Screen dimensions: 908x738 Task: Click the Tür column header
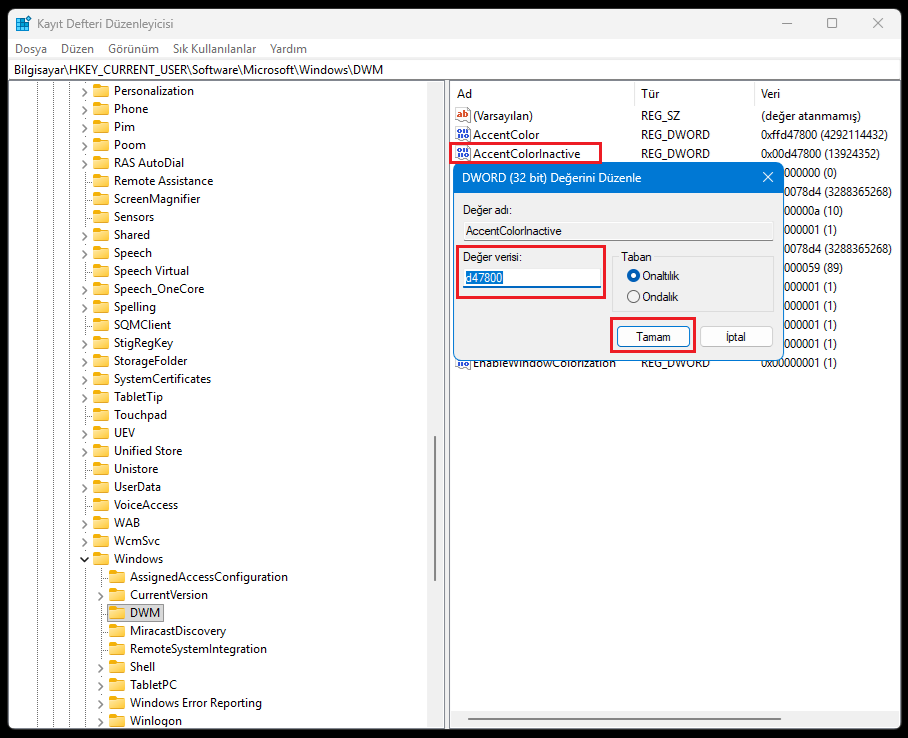tap(694, 94)
